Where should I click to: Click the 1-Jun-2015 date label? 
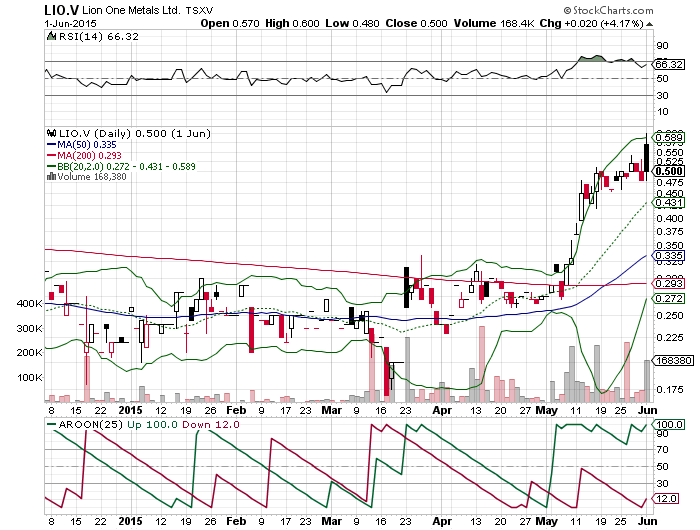71,24
